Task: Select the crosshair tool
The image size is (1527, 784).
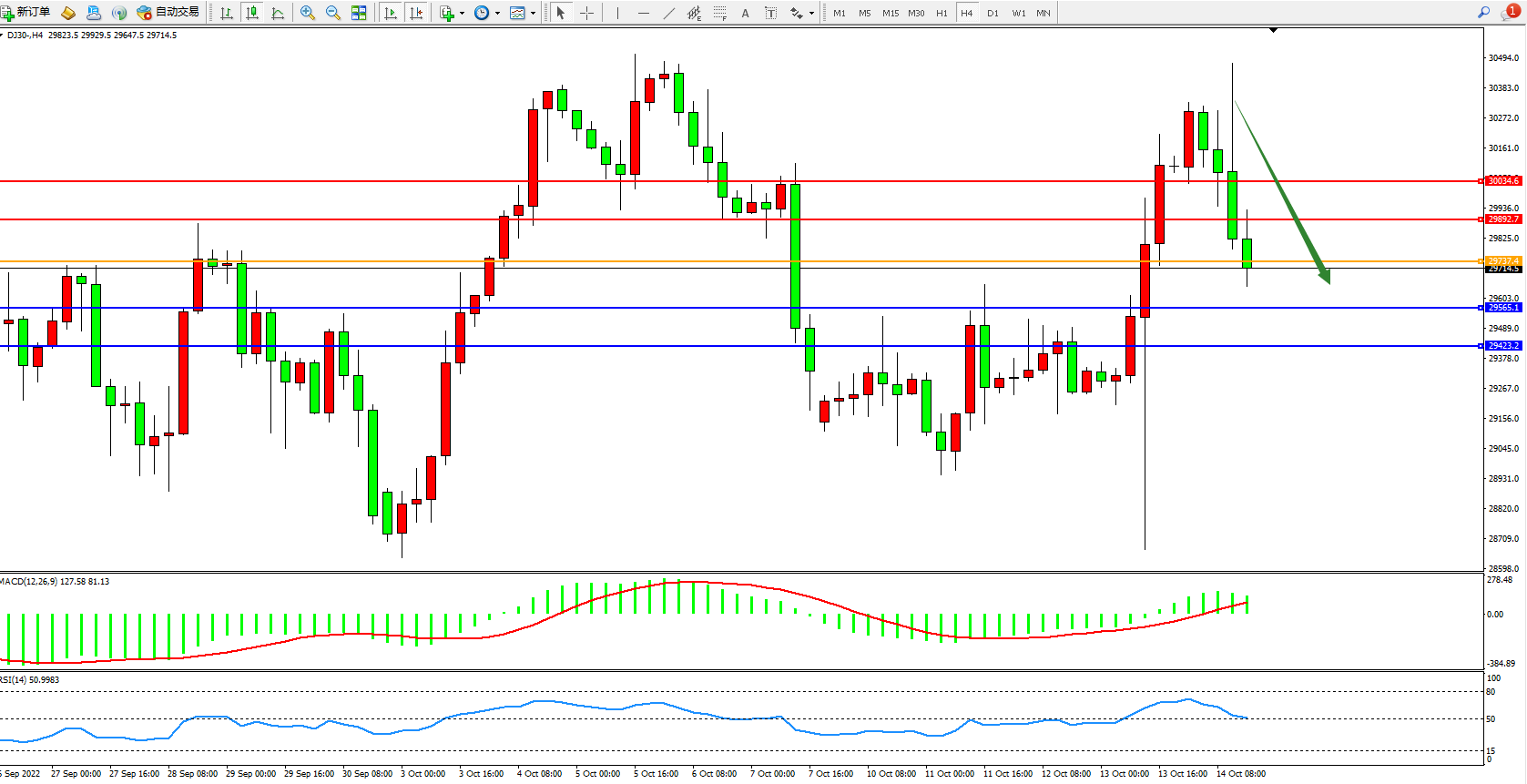Action: pos(587,13)
